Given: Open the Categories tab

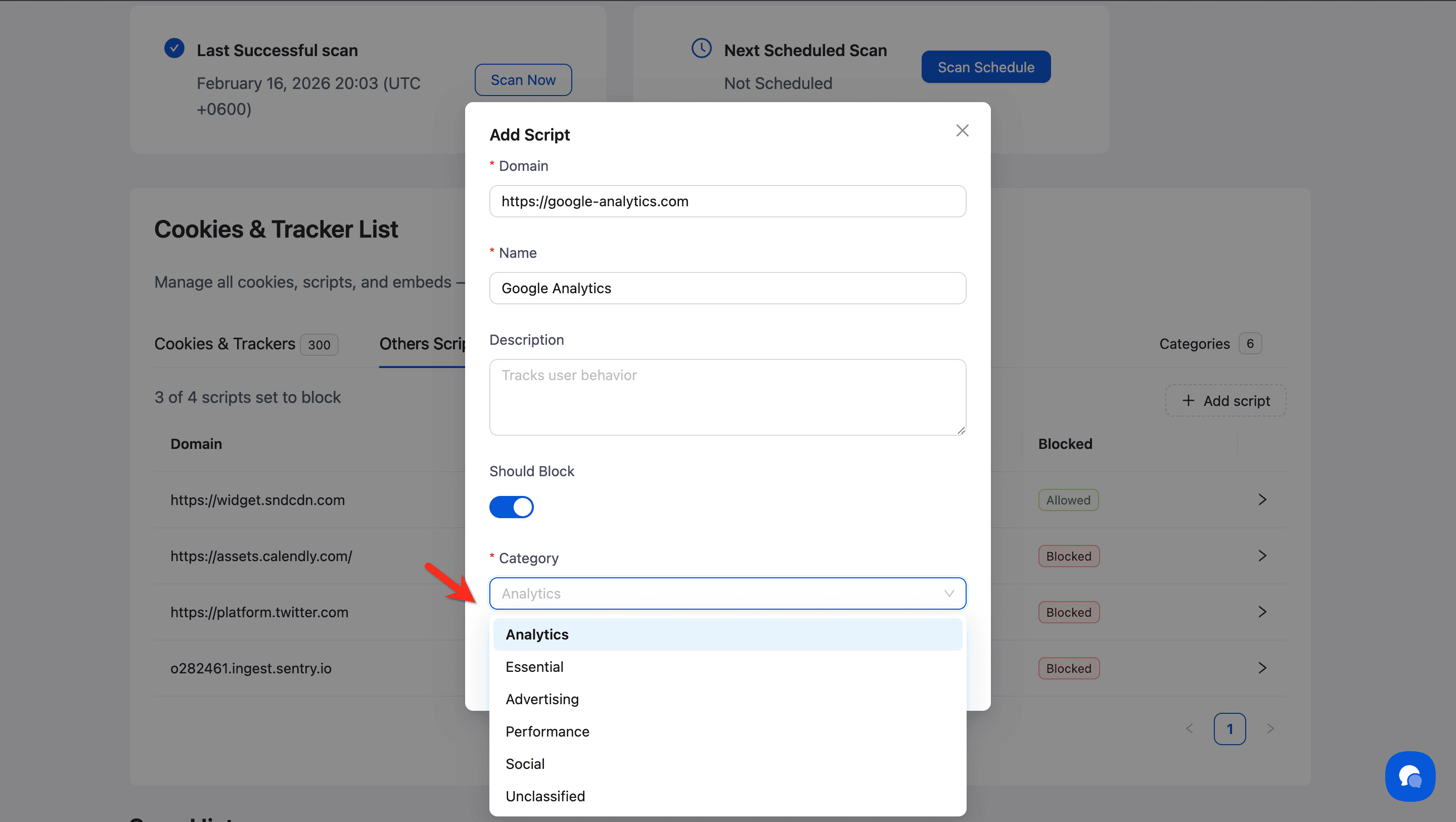Looking at the screenshot, I should click(1194, 344).
